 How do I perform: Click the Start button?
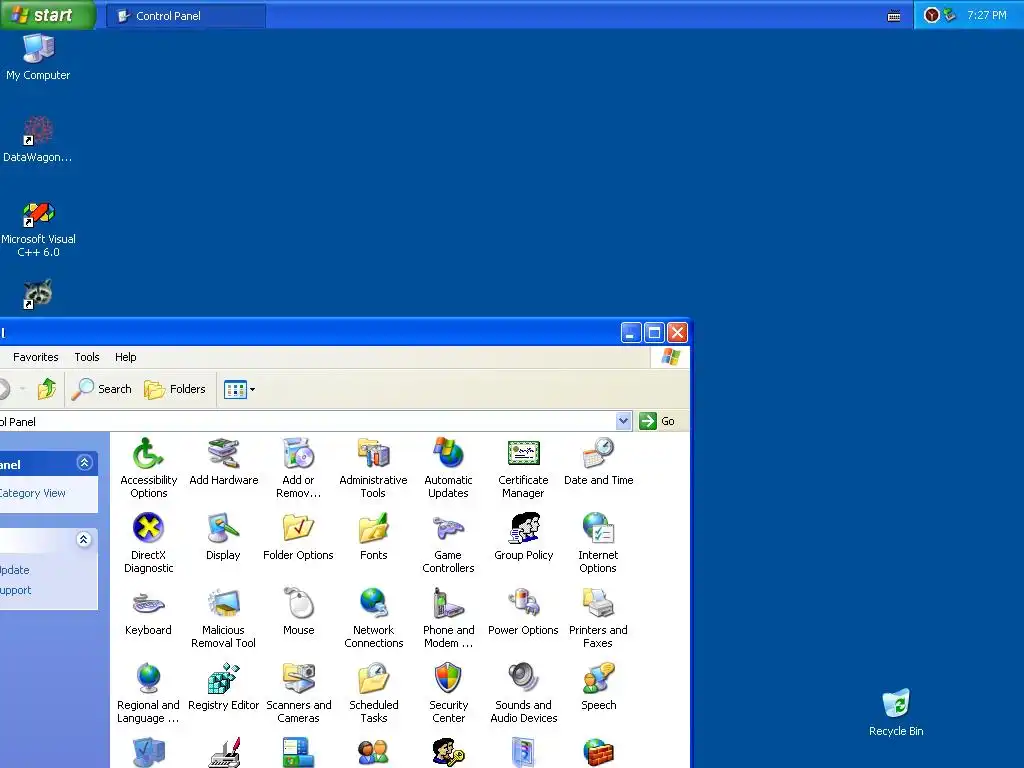click(x=47, y=15)
